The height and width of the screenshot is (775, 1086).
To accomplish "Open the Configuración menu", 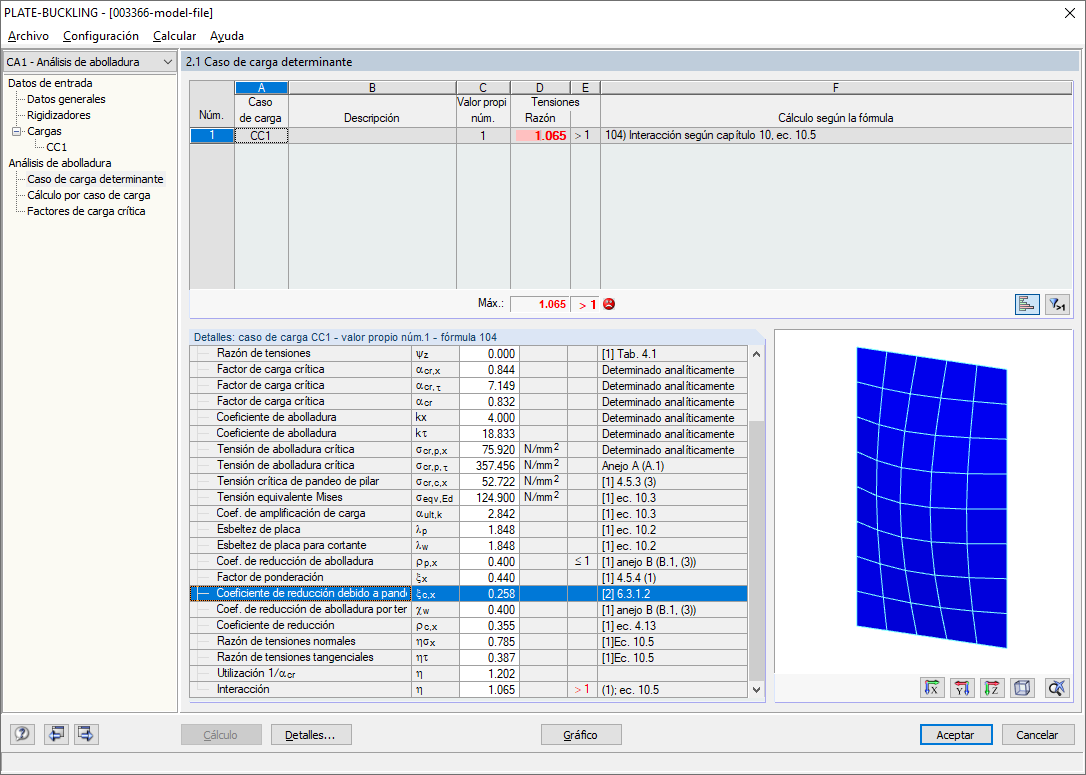I will click(100, 36).
